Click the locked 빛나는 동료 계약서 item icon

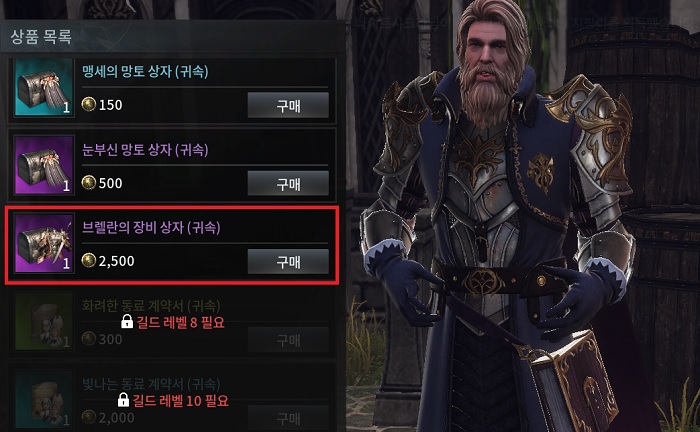coord(44,399)
